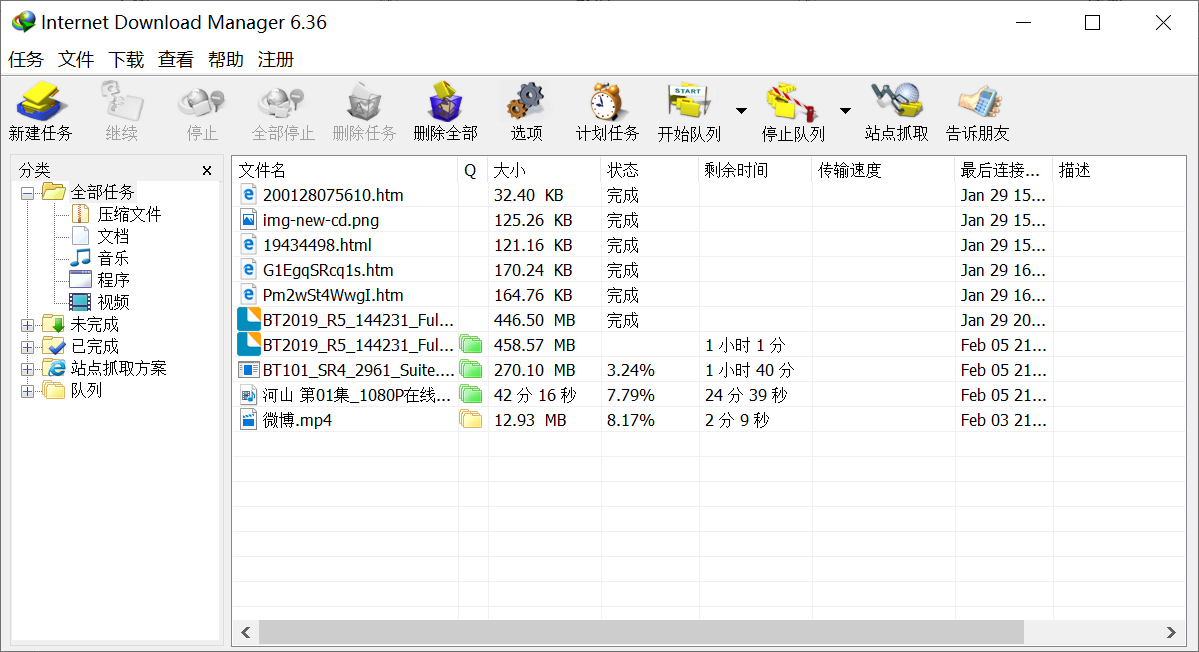Close the 分类 categories panel
Image resolution: width=1199 pixels, height=652 pixels.
point(206,170)
